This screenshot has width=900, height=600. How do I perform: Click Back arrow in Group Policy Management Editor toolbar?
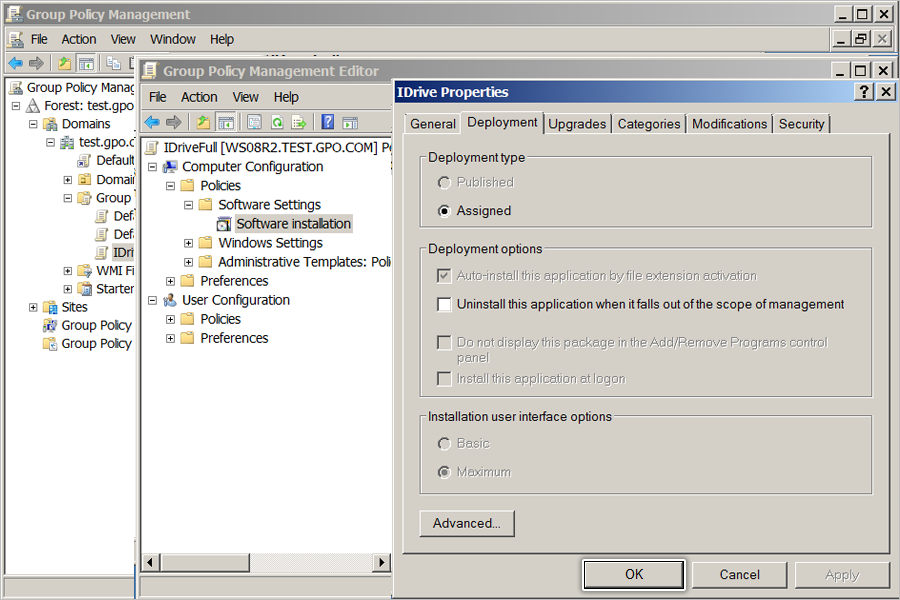(152, 122)
